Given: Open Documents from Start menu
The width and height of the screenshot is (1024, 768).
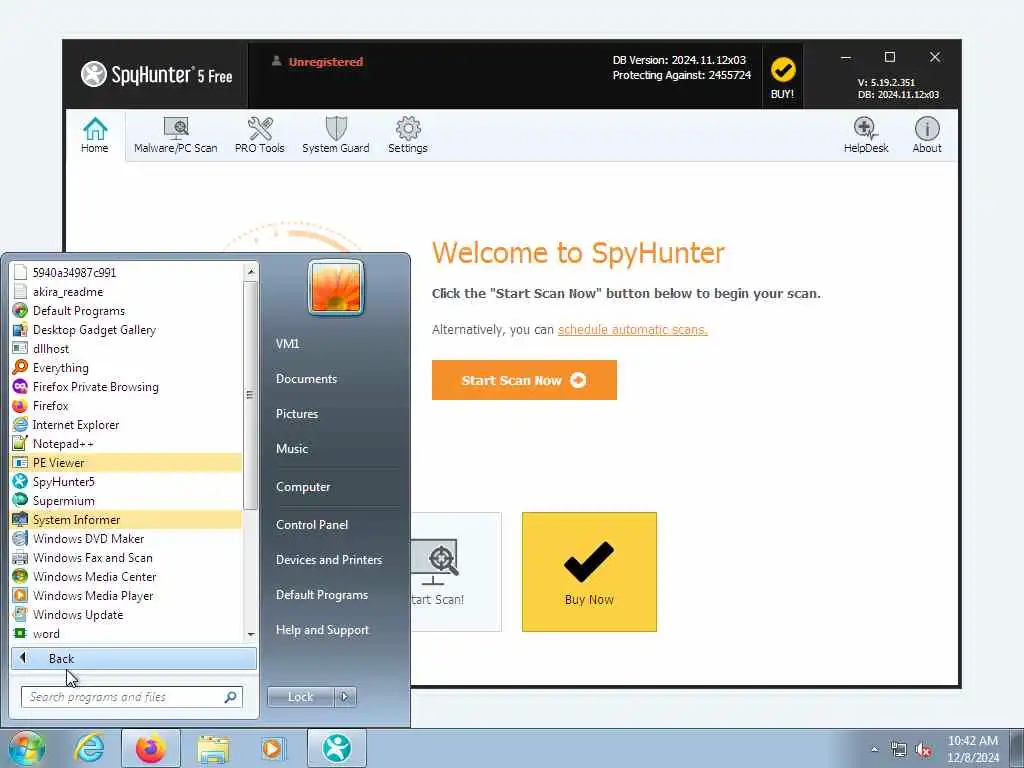Looking at the screenshot, I should 306,379.
